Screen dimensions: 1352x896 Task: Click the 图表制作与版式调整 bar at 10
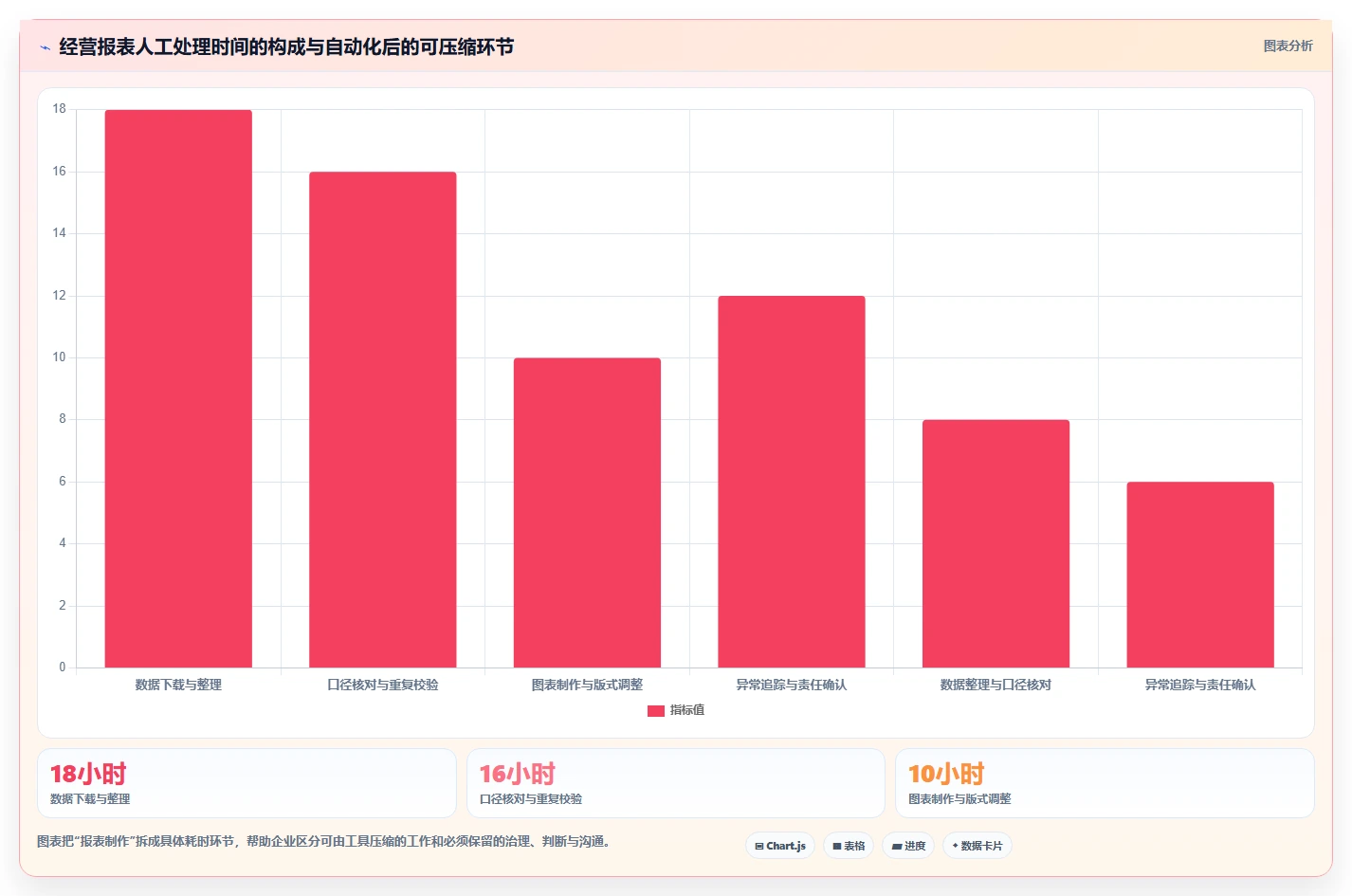587,513
